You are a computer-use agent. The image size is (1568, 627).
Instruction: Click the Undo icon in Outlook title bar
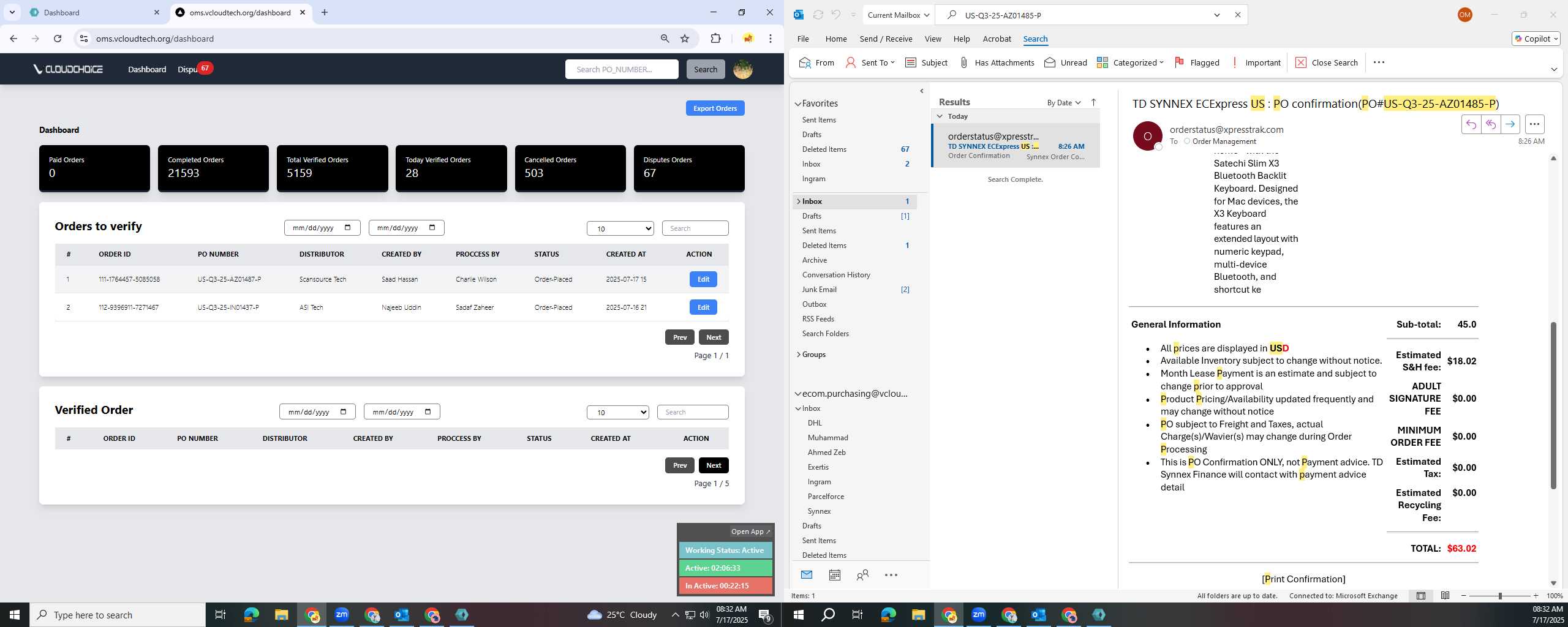click(x=835, y=15)
